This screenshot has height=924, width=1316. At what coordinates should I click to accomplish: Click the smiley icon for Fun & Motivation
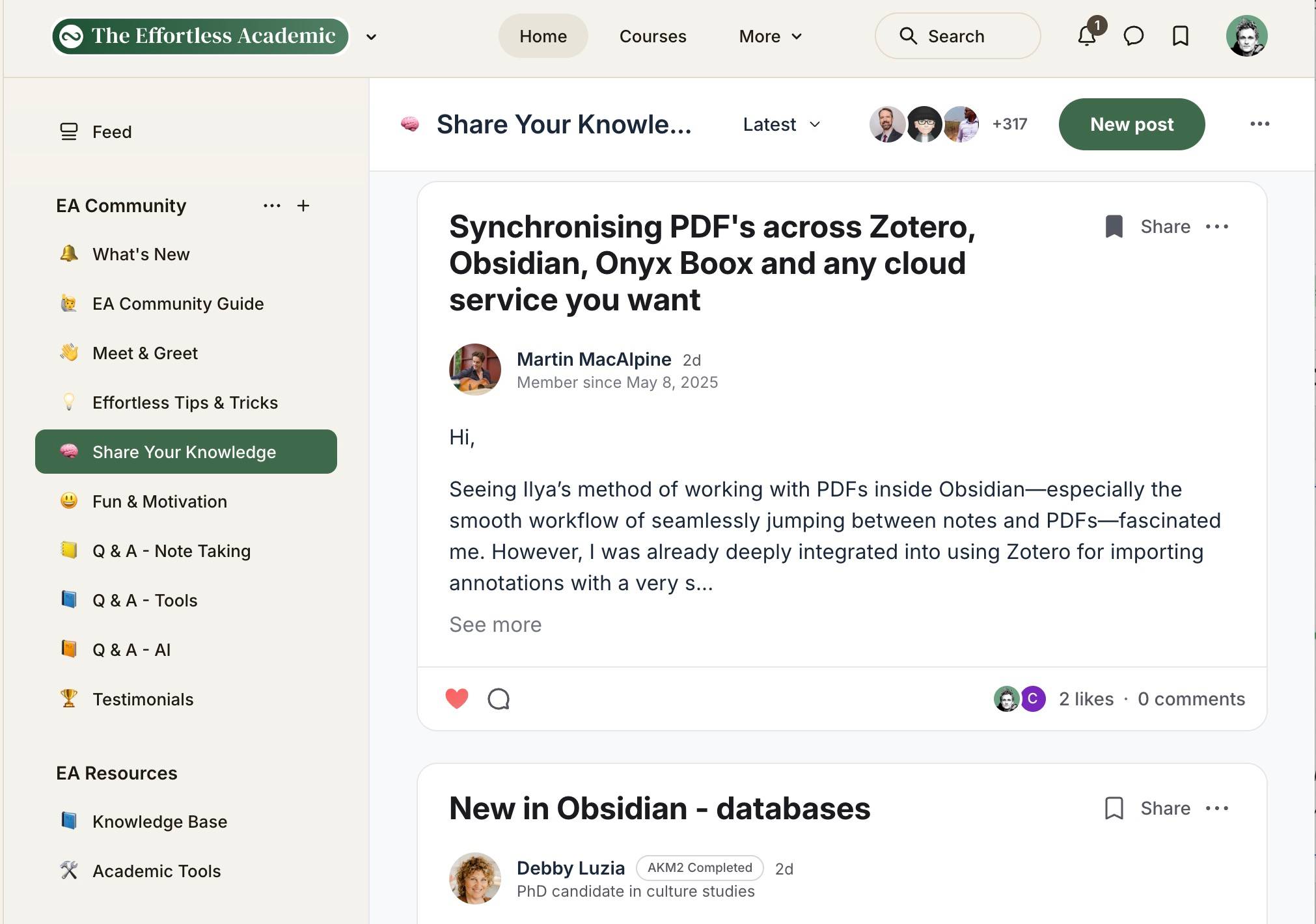pos(69,500)
